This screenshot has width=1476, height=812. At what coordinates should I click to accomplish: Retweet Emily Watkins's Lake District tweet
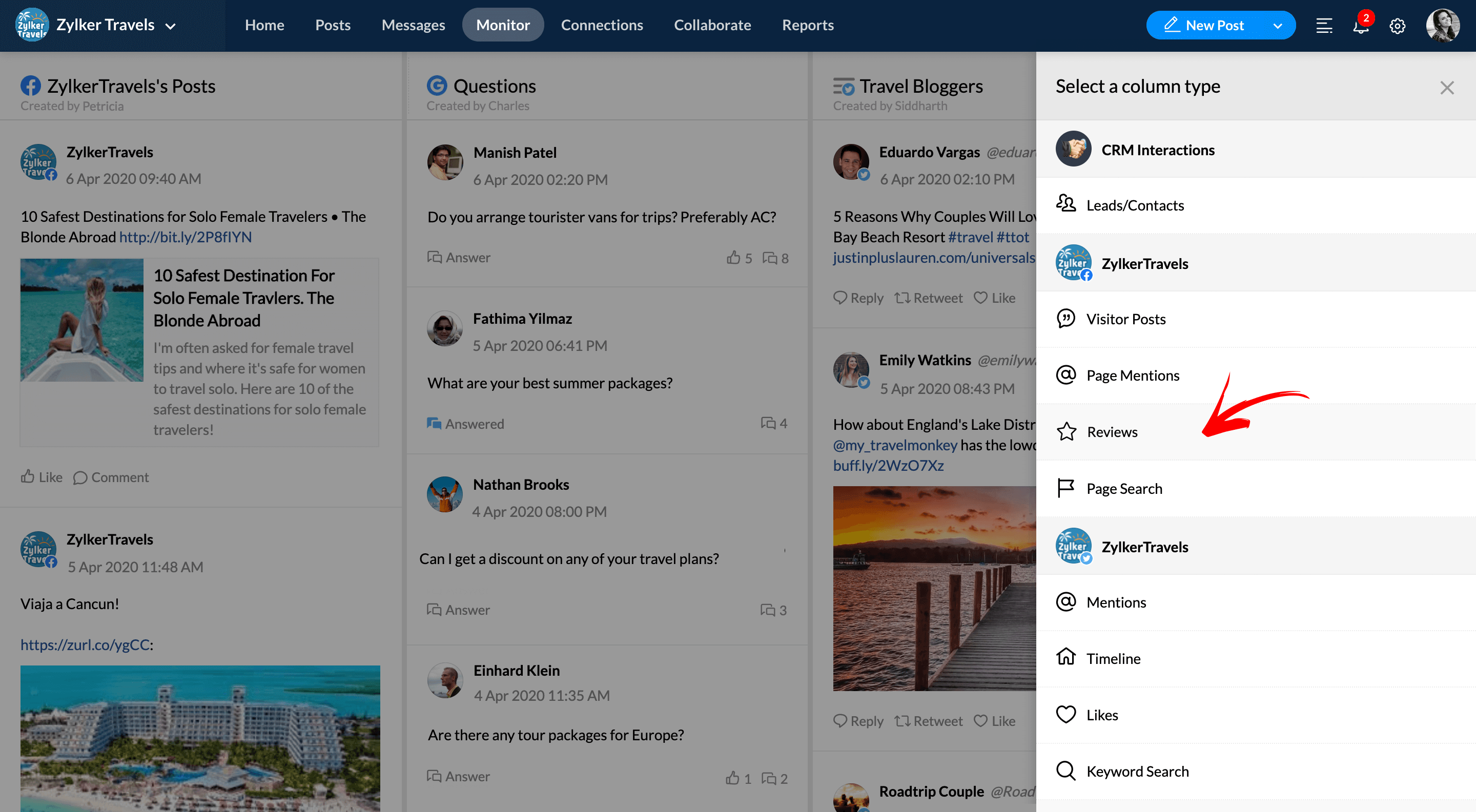pos(928,721)
